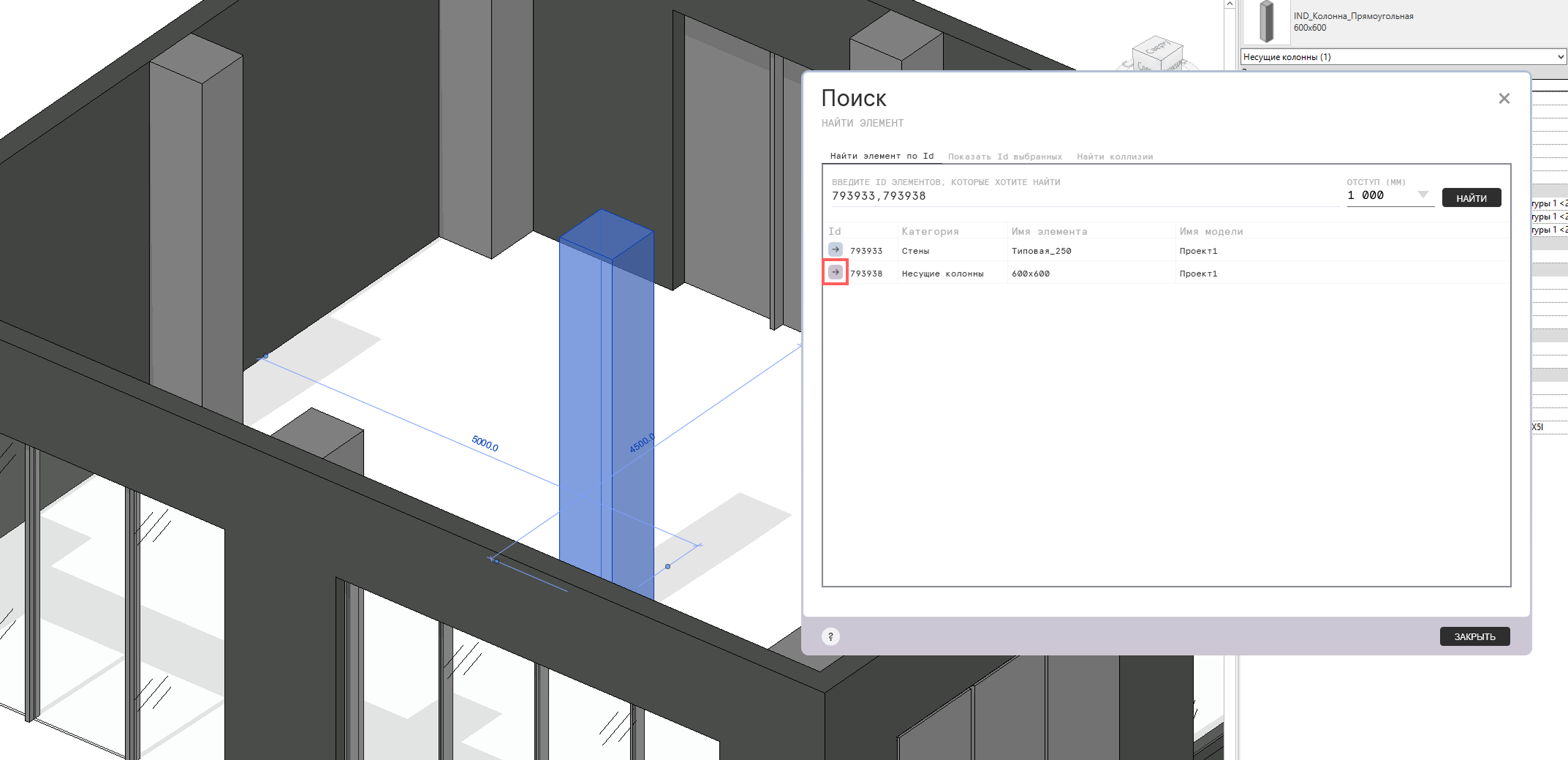1568x760 pixels.
Task: Open help via the question mark icon
Action: (x=830, y=636)
